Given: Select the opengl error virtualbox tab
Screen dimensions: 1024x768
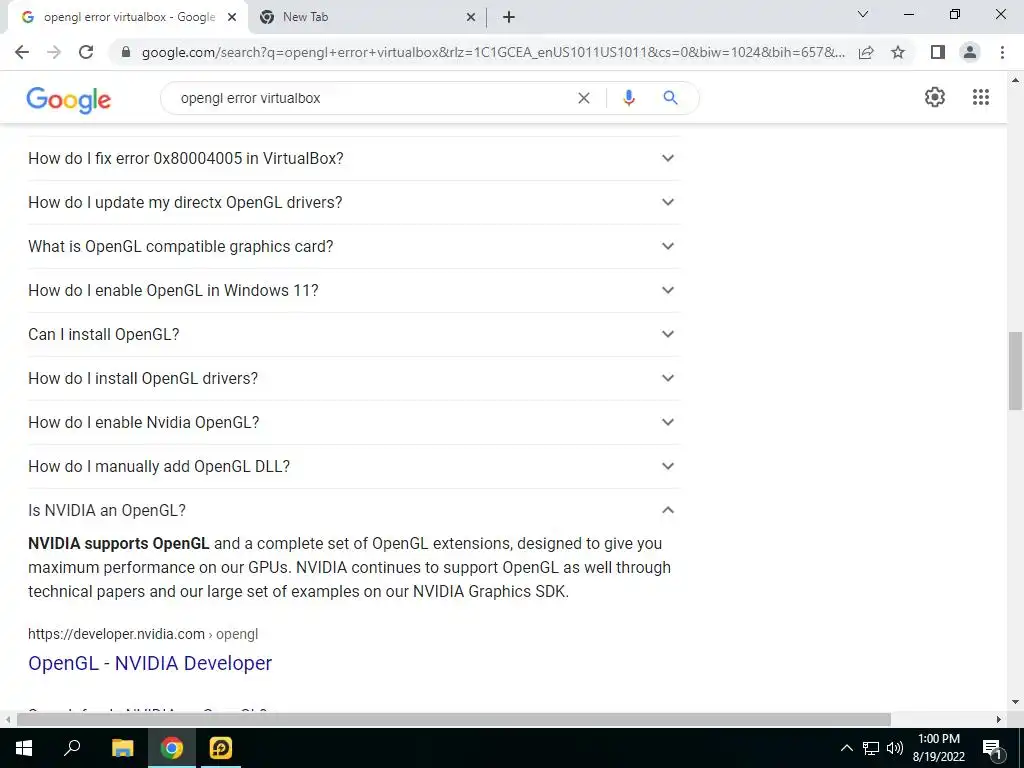Looking at the screenshot, I should 129,17.
